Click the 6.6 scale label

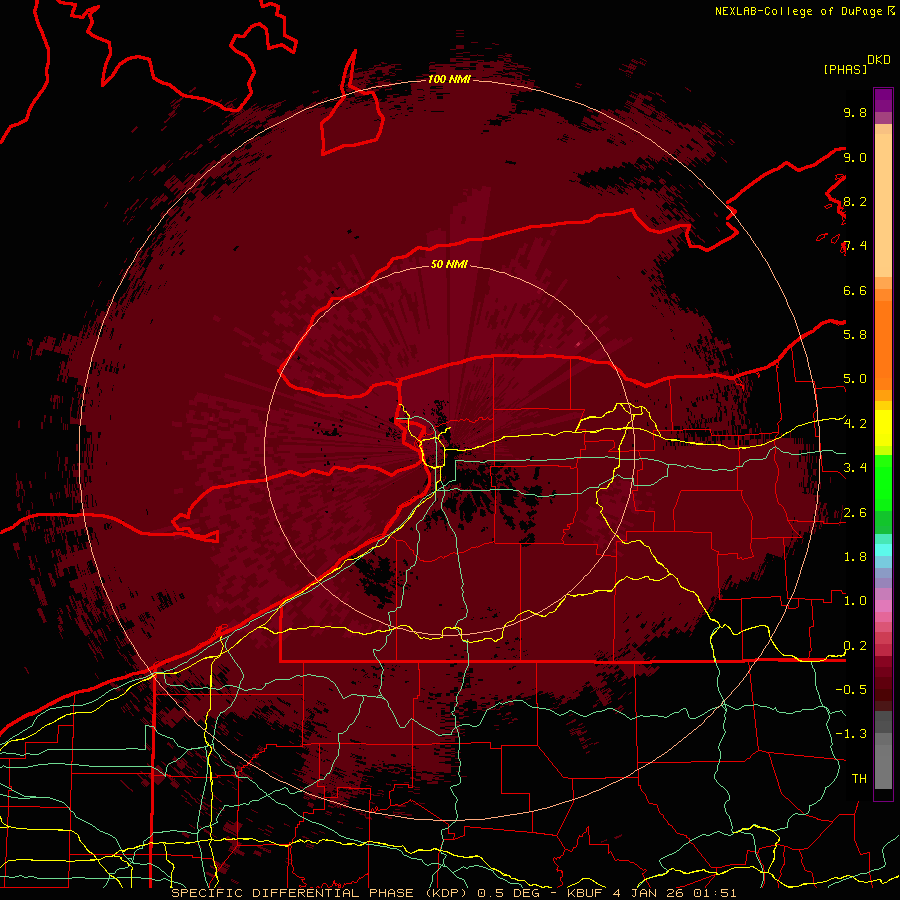855,290
